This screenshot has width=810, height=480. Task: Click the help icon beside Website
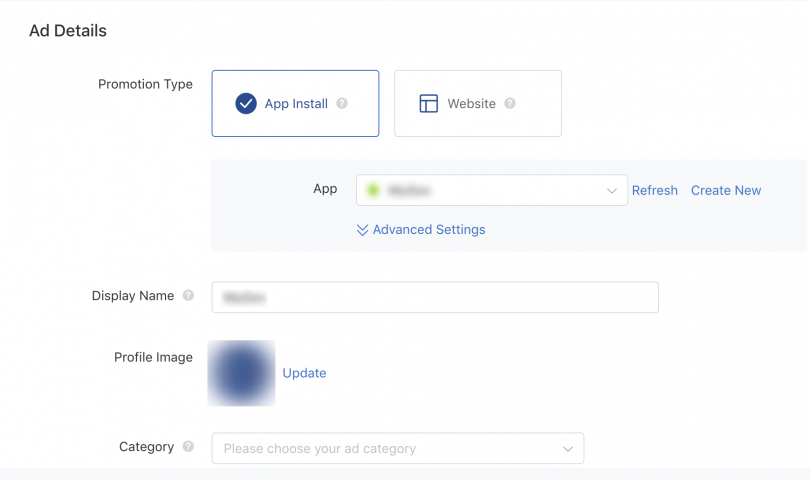pos(510,103)
